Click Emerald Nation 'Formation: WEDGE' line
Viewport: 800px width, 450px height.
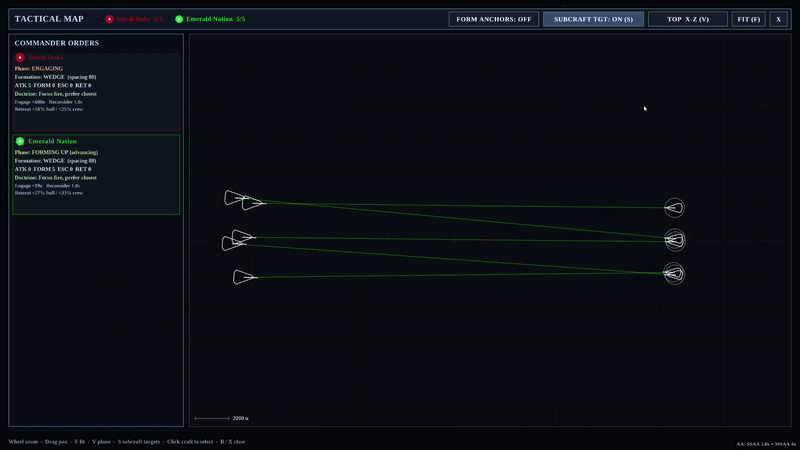[x=55, y=161]
